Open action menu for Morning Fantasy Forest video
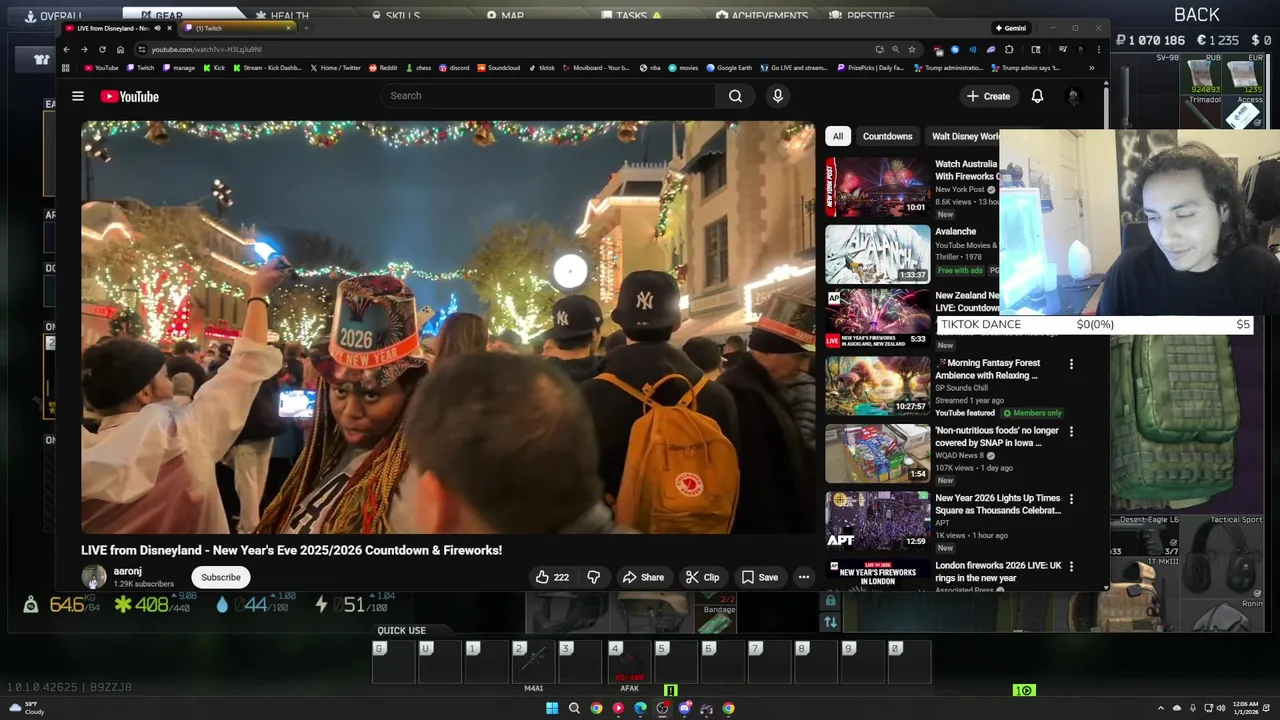The height and width of the screenshot is (720, 1280). coord(1071,364)
